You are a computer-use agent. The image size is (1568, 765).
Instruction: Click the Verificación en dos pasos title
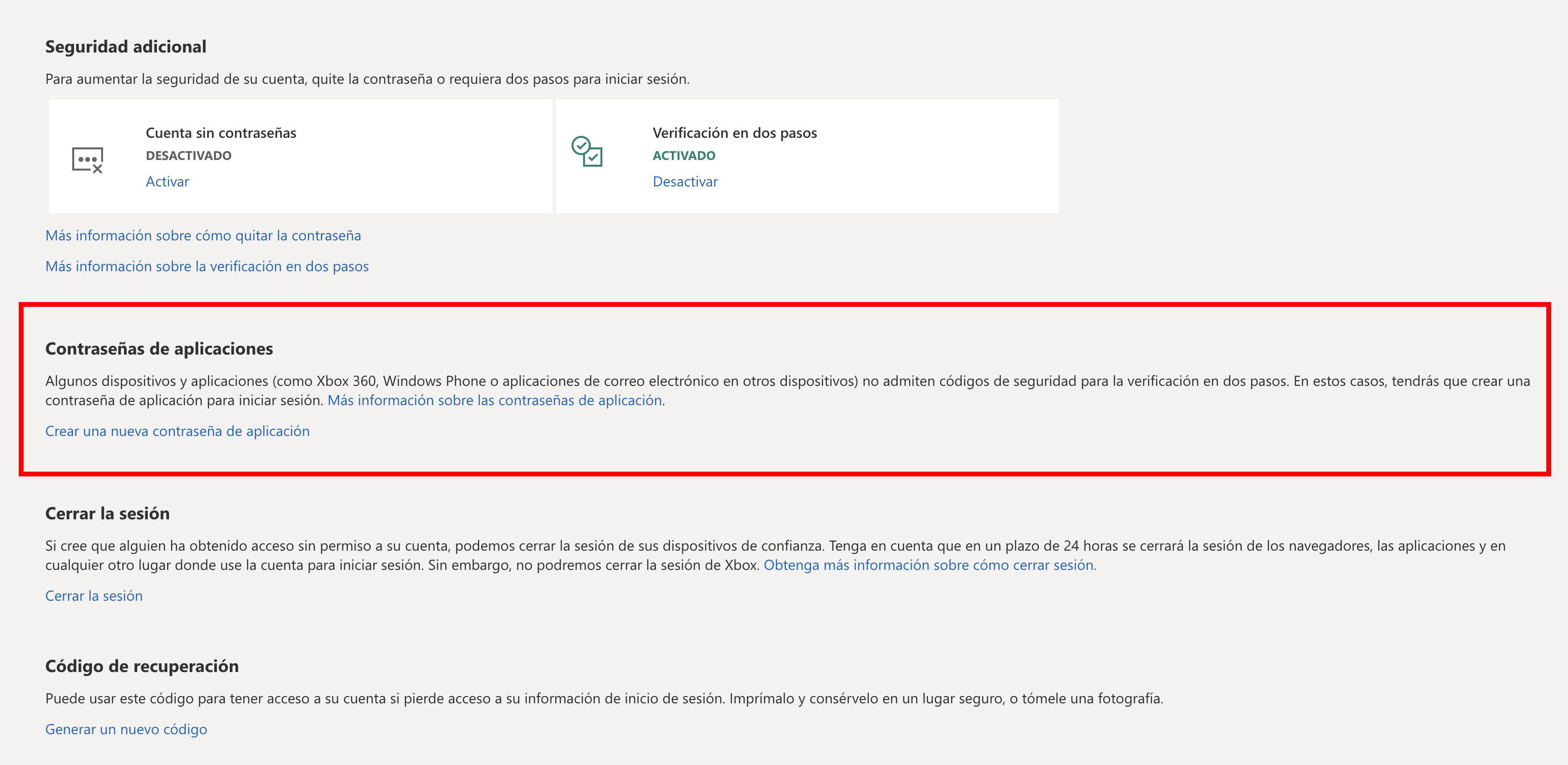click(x=735, y=133)
